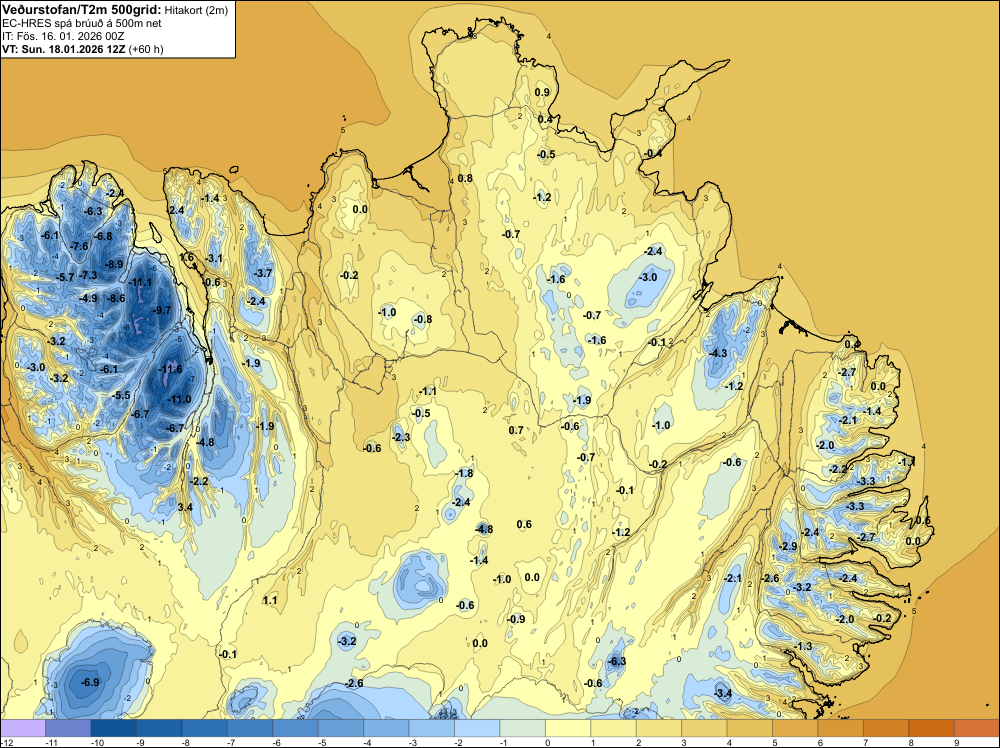
Task: Select the legend swatch labeled -11
Action: point(68,728)
